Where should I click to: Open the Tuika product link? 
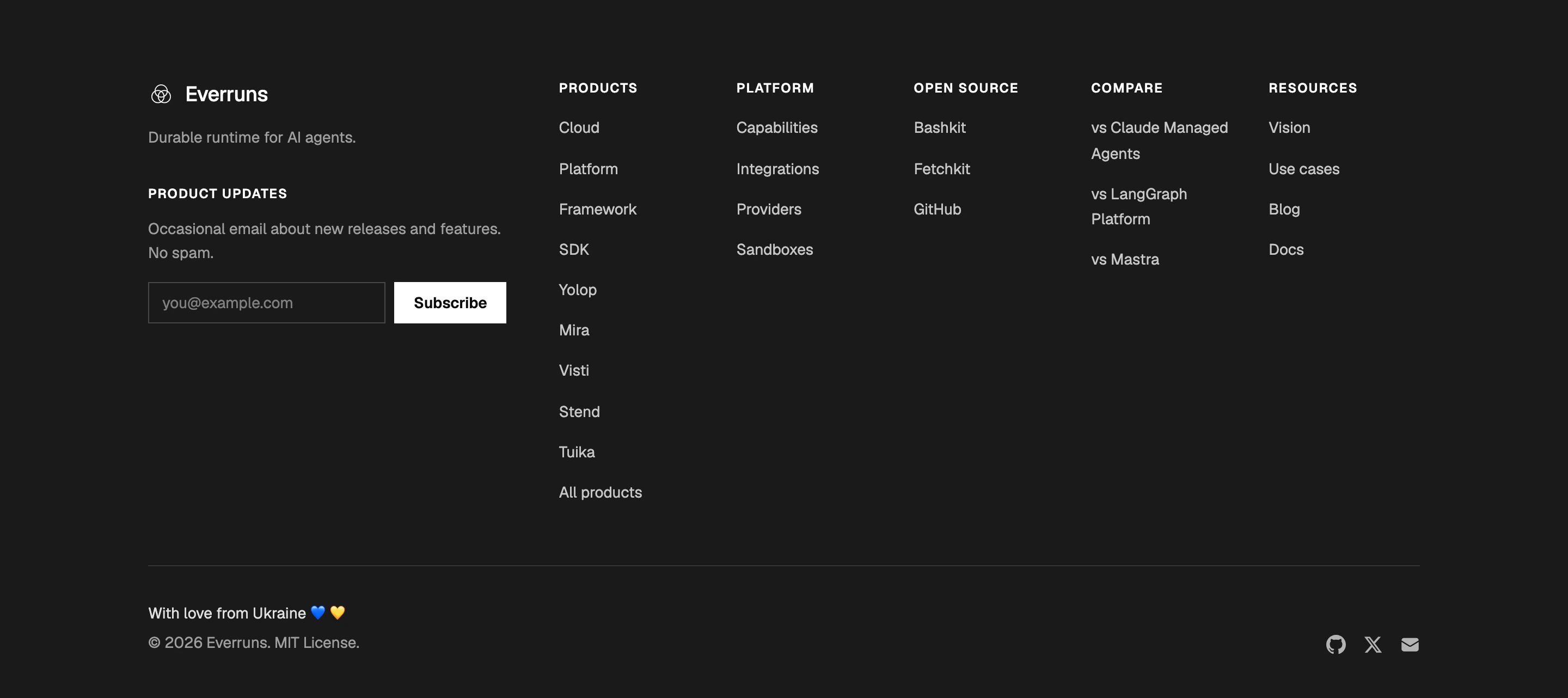pyautogui.click(x=577, y=452)
